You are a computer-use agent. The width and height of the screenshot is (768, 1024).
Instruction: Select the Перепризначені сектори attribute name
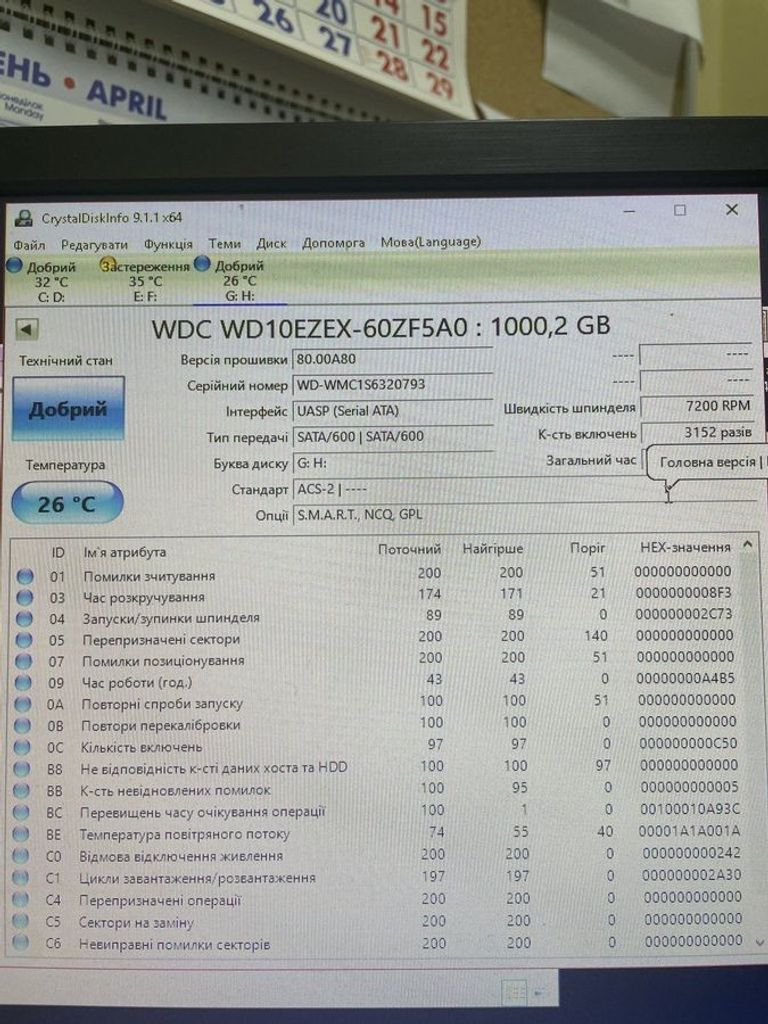click(161, 640)
